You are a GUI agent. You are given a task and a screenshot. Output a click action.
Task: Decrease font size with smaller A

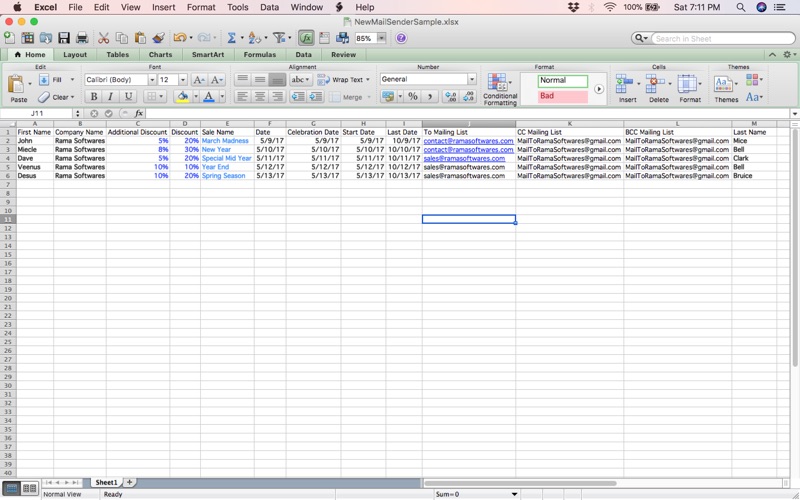(x=216, y=80)
